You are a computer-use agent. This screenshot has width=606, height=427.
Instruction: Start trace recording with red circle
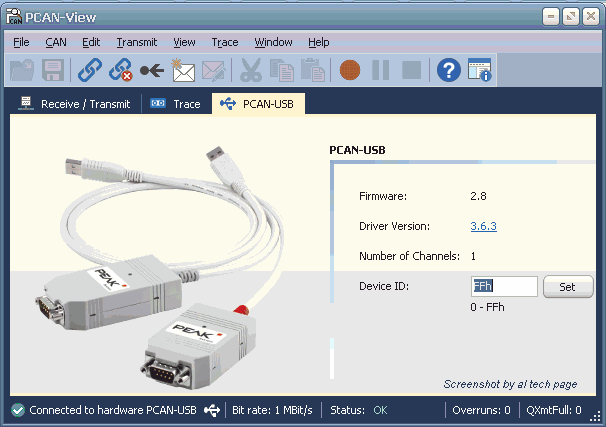click(x=349, y=70)
